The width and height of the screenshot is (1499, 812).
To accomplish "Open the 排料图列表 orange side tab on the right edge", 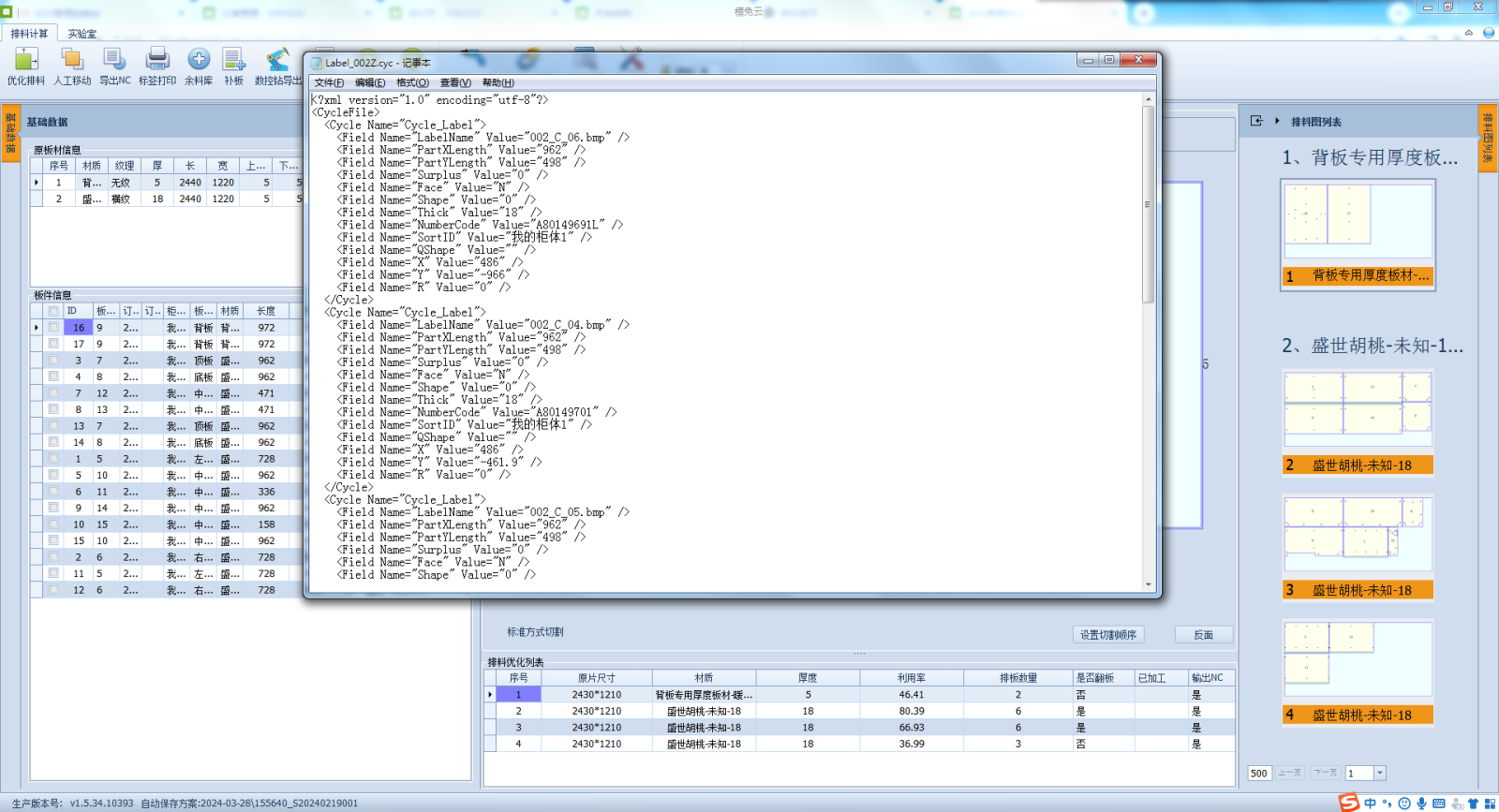I will coord(1488,139).
